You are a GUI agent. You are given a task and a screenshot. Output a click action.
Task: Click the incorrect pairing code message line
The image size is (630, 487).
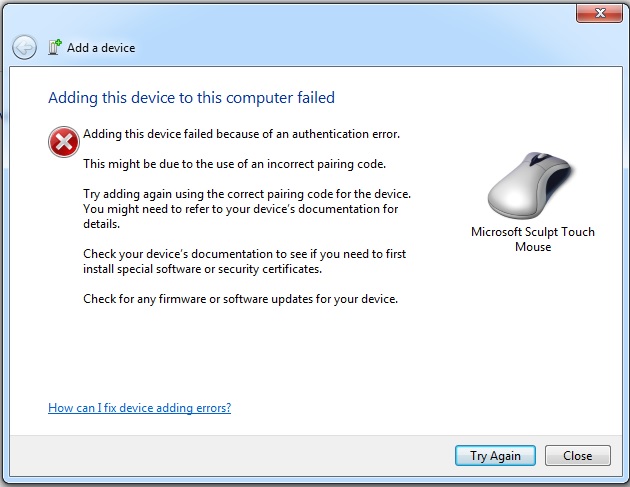(x=234, y=164)
